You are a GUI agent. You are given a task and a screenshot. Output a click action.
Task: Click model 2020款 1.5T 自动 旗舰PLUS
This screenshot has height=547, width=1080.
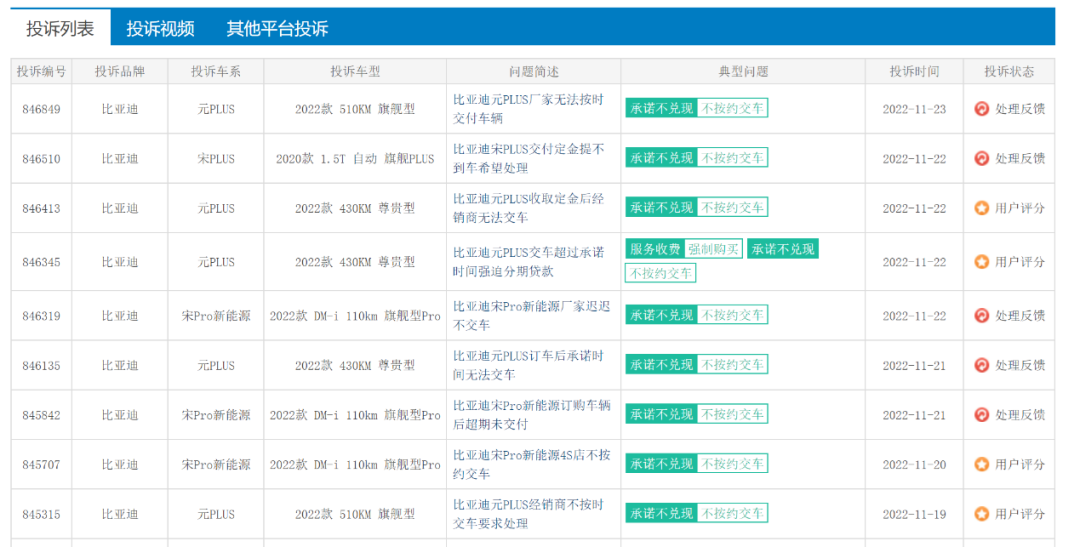click(x=355, y=158)
